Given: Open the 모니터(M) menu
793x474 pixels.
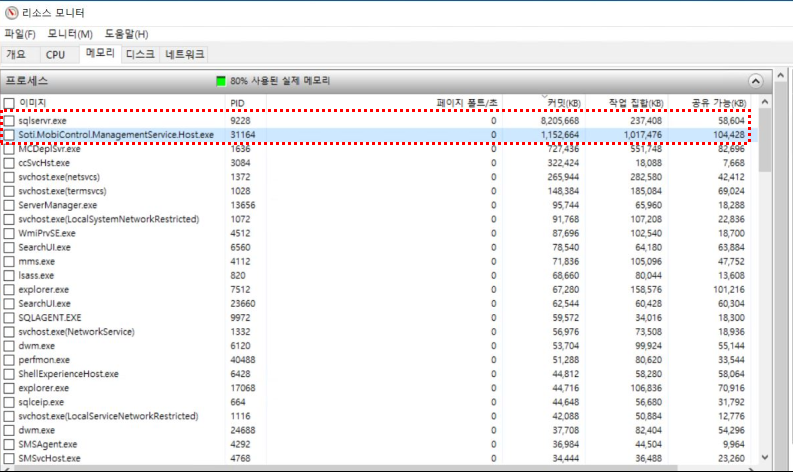Looking at the screenshot, I should 70,34.
